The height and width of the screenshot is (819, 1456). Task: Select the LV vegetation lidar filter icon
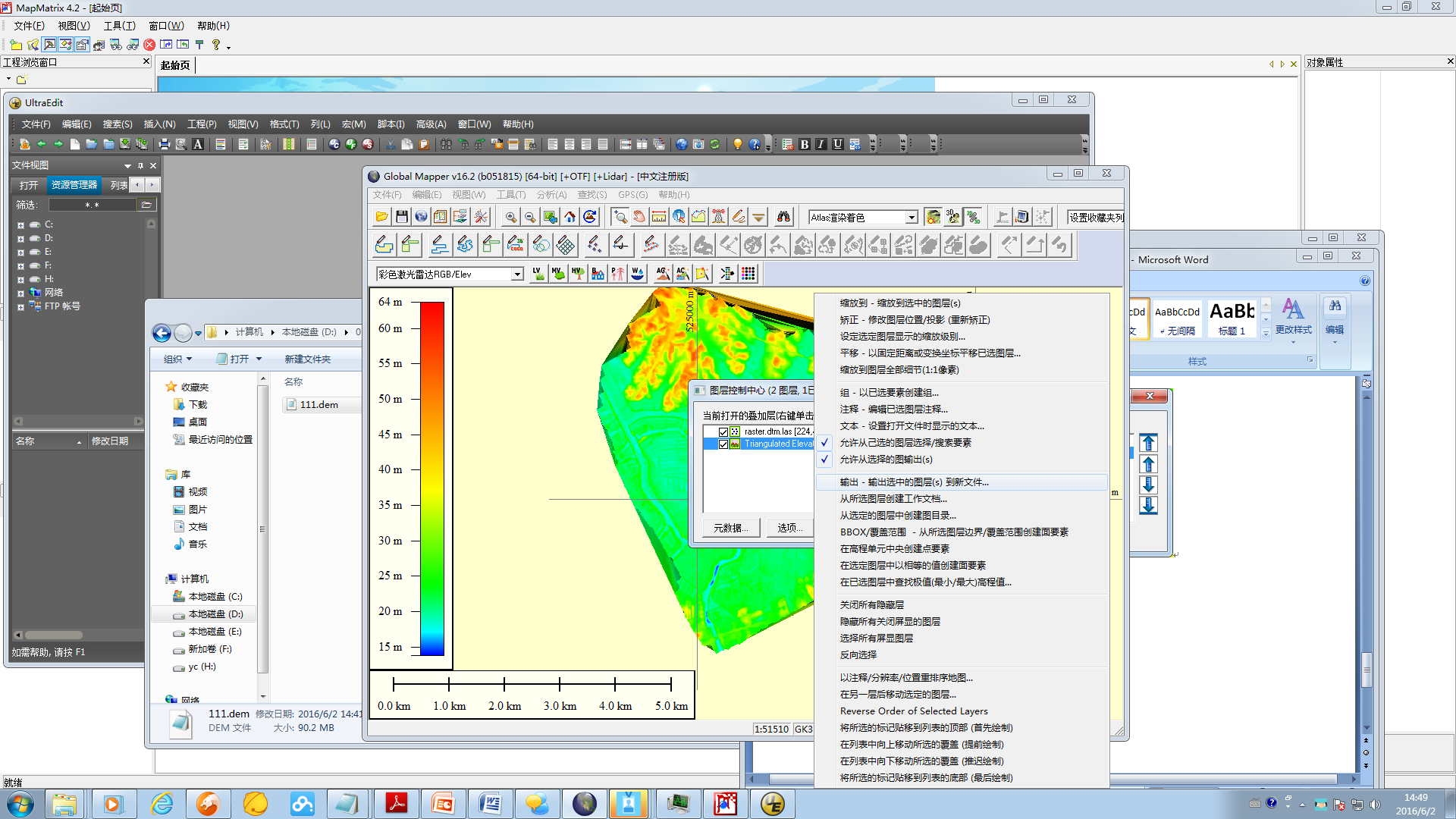pos(538,273)
